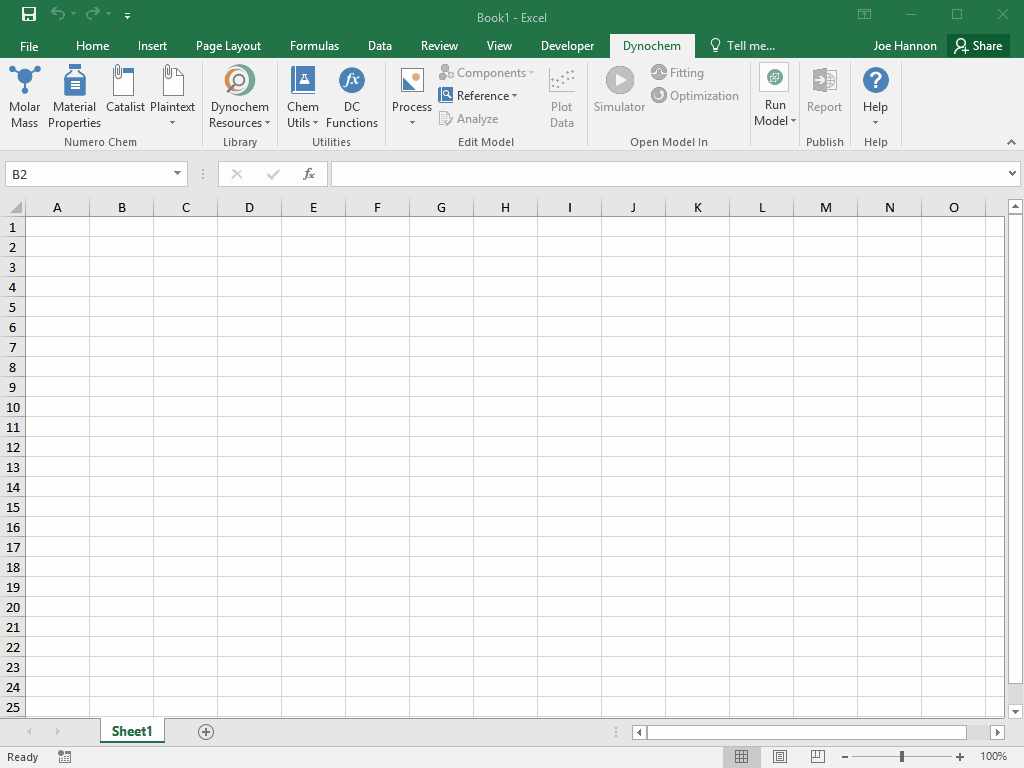Click the Sheet1 tab

click(132, 731)
